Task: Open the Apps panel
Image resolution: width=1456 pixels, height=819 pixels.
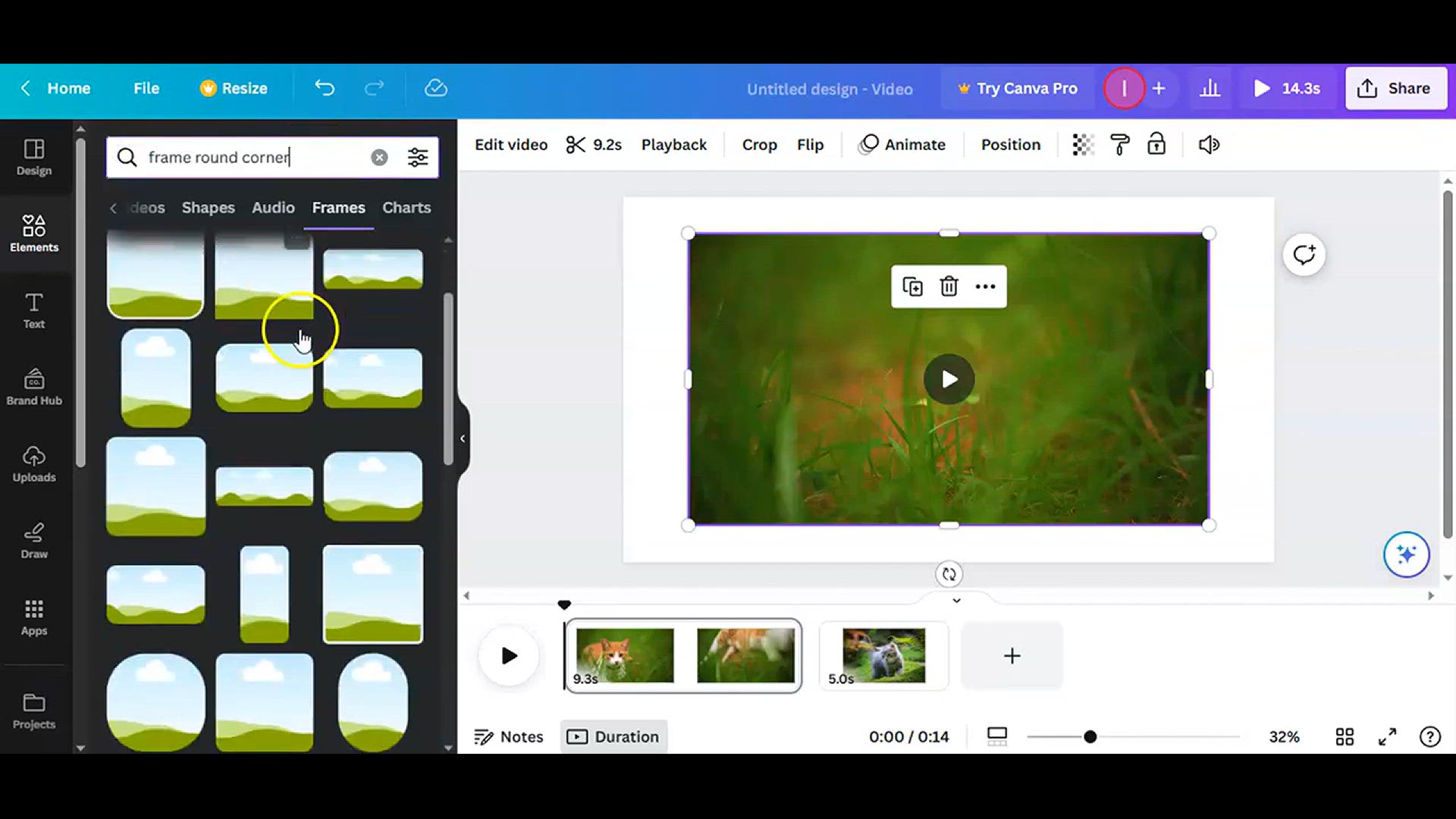Action: [x=34, y=617]
